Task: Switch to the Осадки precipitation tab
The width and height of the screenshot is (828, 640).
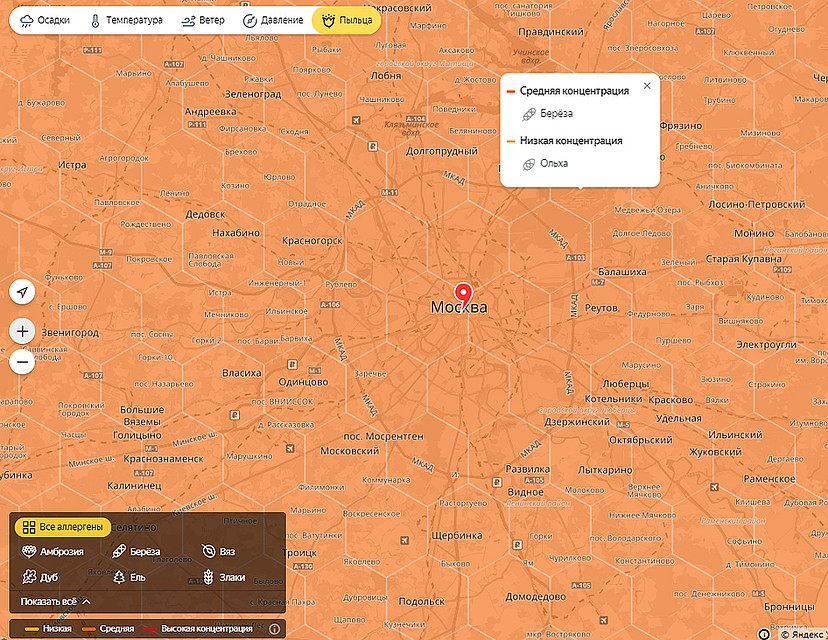Action: (45, 21)
